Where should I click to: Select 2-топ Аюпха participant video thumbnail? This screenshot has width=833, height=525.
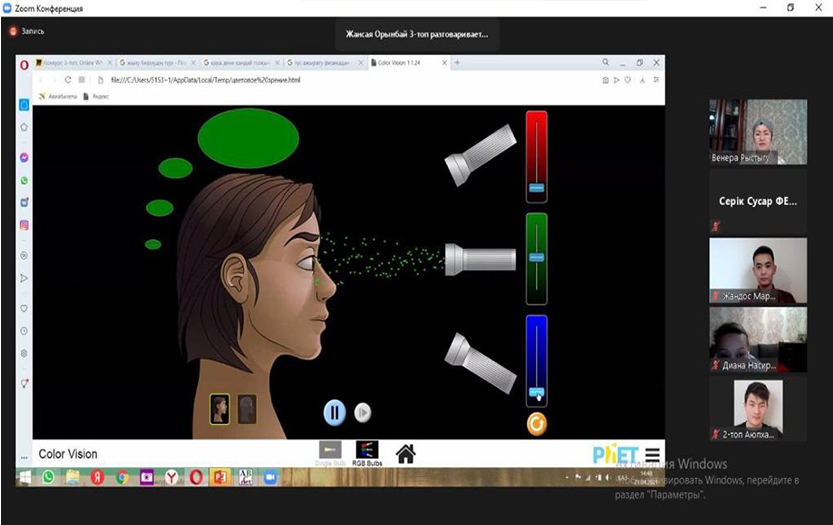[x=758, y=409]
